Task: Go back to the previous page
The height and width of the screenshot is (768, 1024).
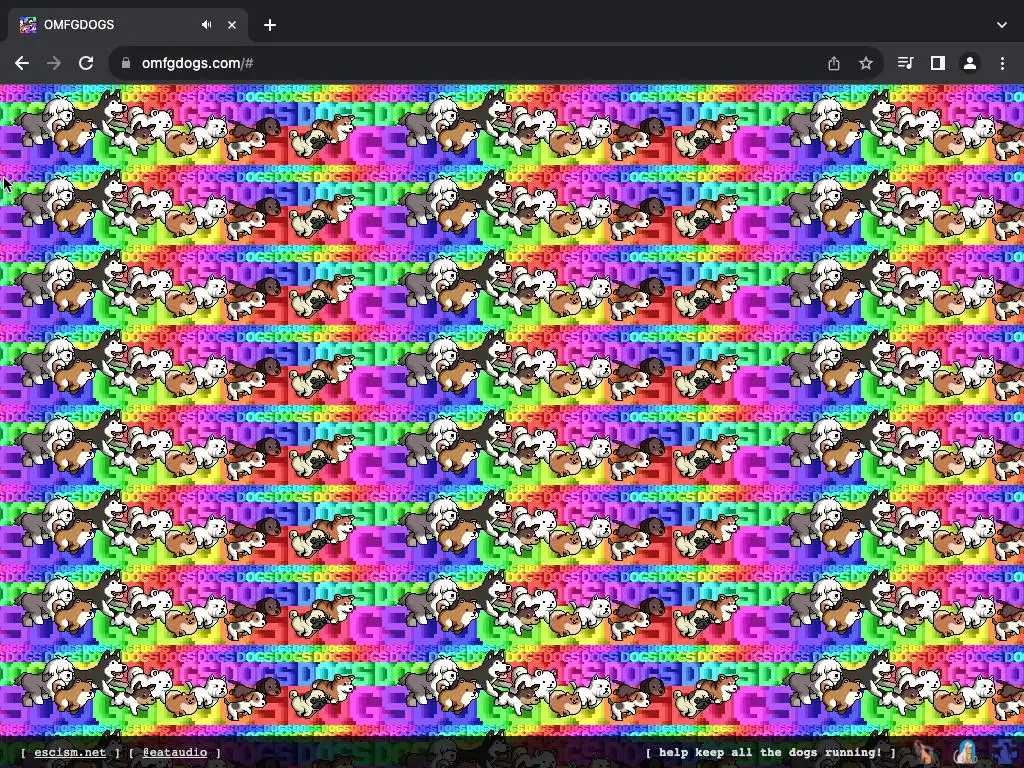Action: tap(22, 63)
